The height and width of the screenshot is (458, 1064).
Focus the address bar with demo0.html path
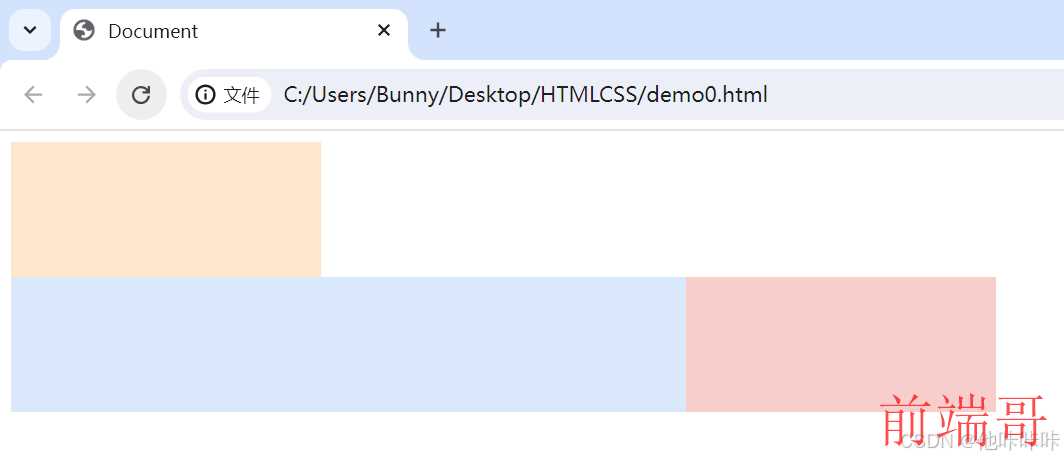click(x=525, y=95)
